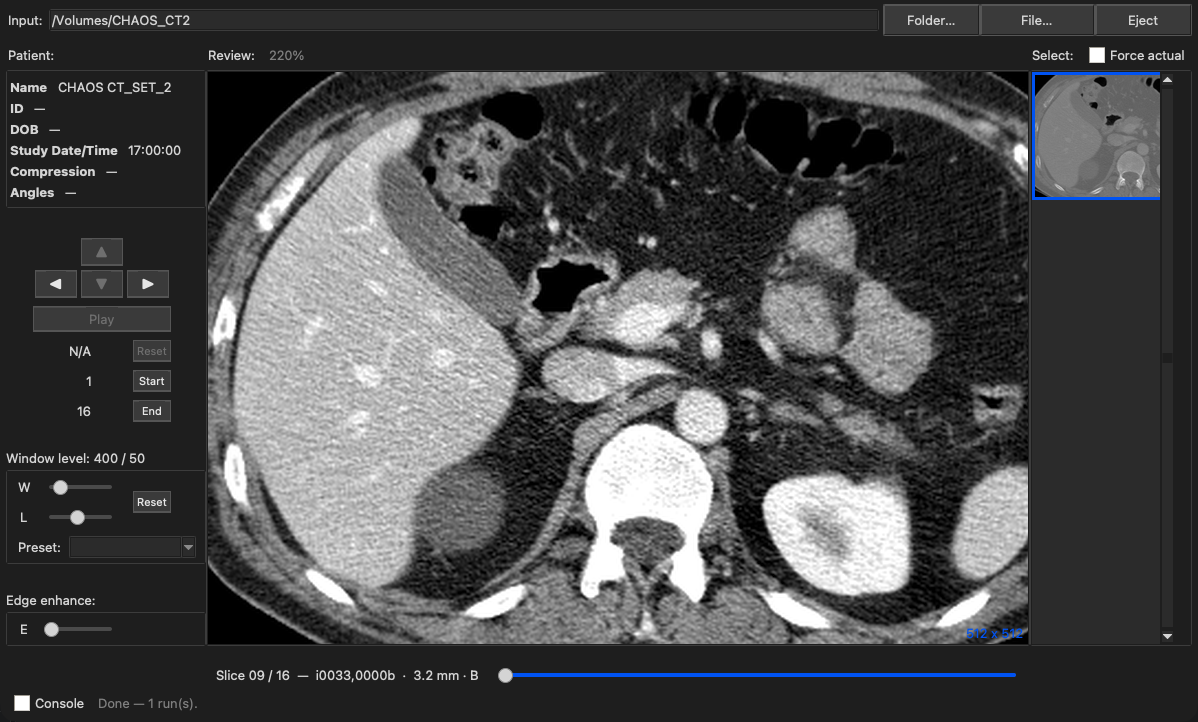This screenshot has height=722, width=1198.
Task: Click the main CT review image
Action: click(617, 358)
